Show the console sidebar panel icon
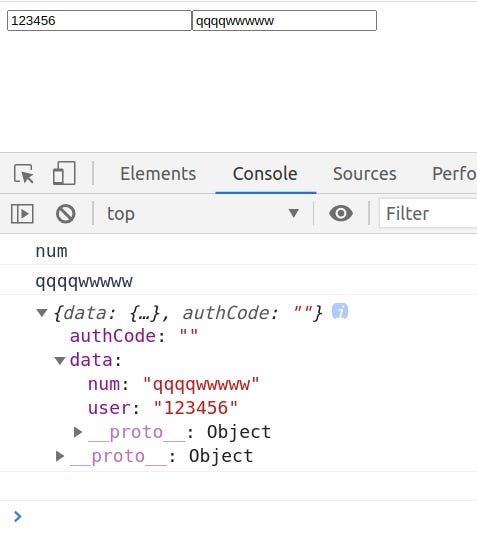477x553 pixels. (22, 214)
